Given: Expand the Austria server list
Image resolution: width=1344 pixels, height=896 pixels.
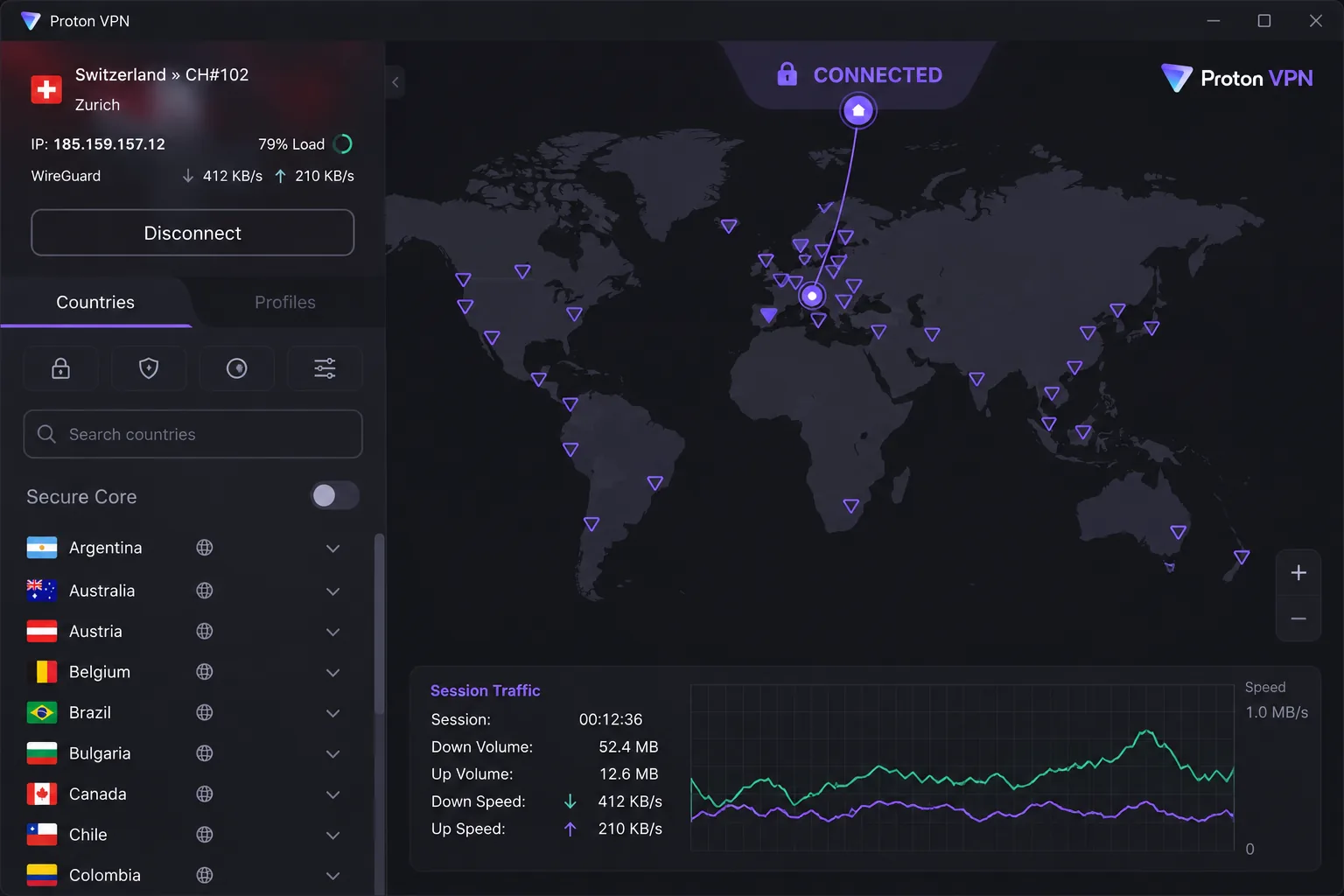Looking at the screenshot, I should pyautogui.click(x=332, y=632).
